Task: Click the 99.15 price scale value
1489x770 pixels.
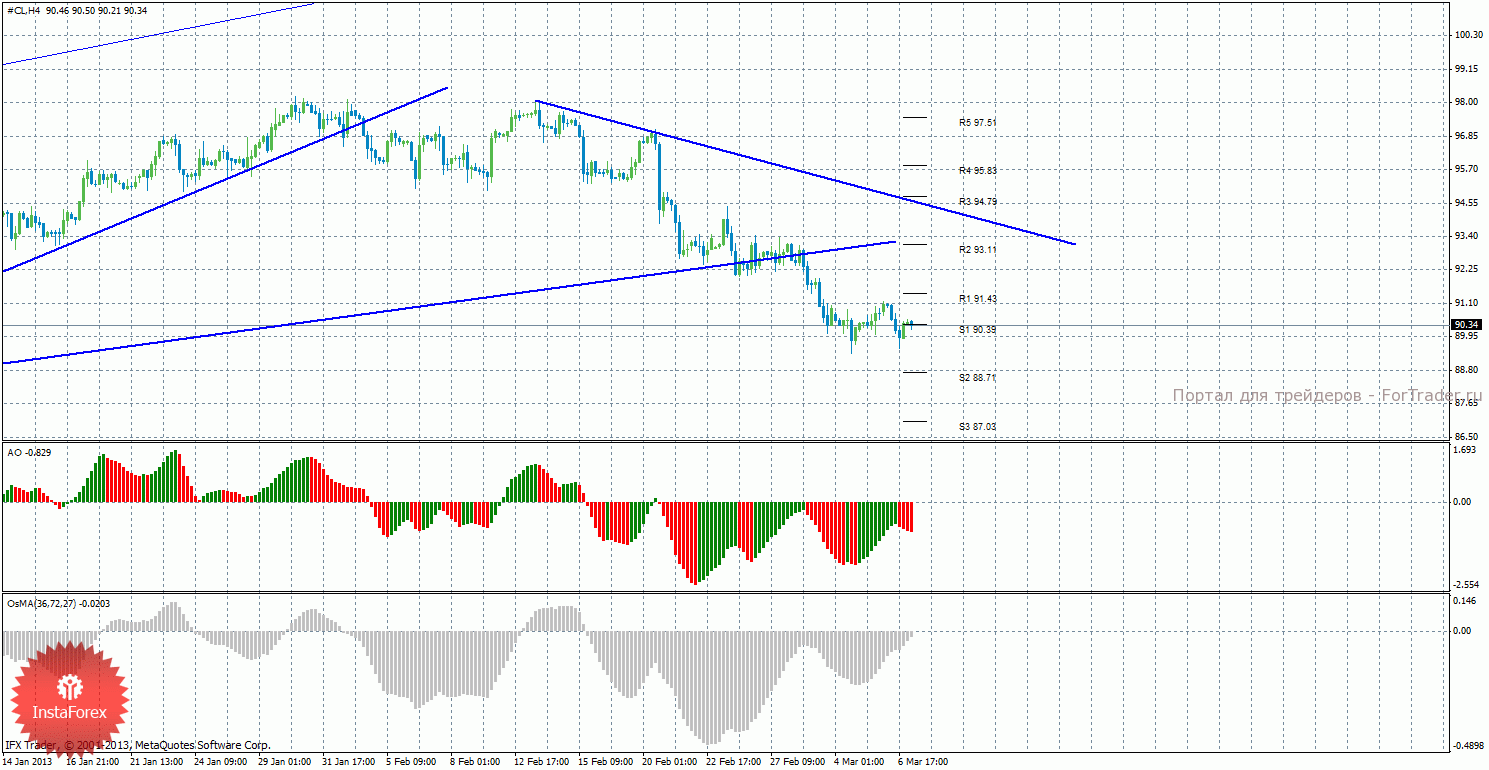Action: click(1468, 69)
